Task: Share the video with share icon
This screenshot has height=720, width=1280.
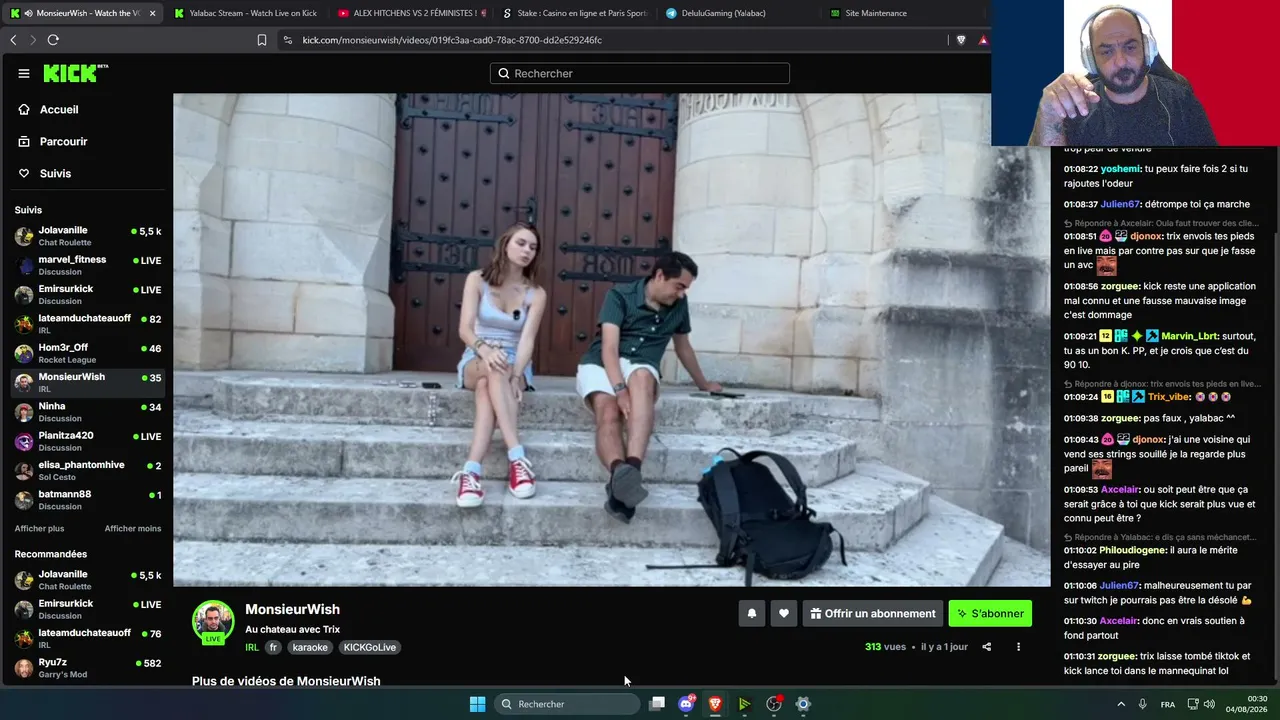Action: point(987,647)
